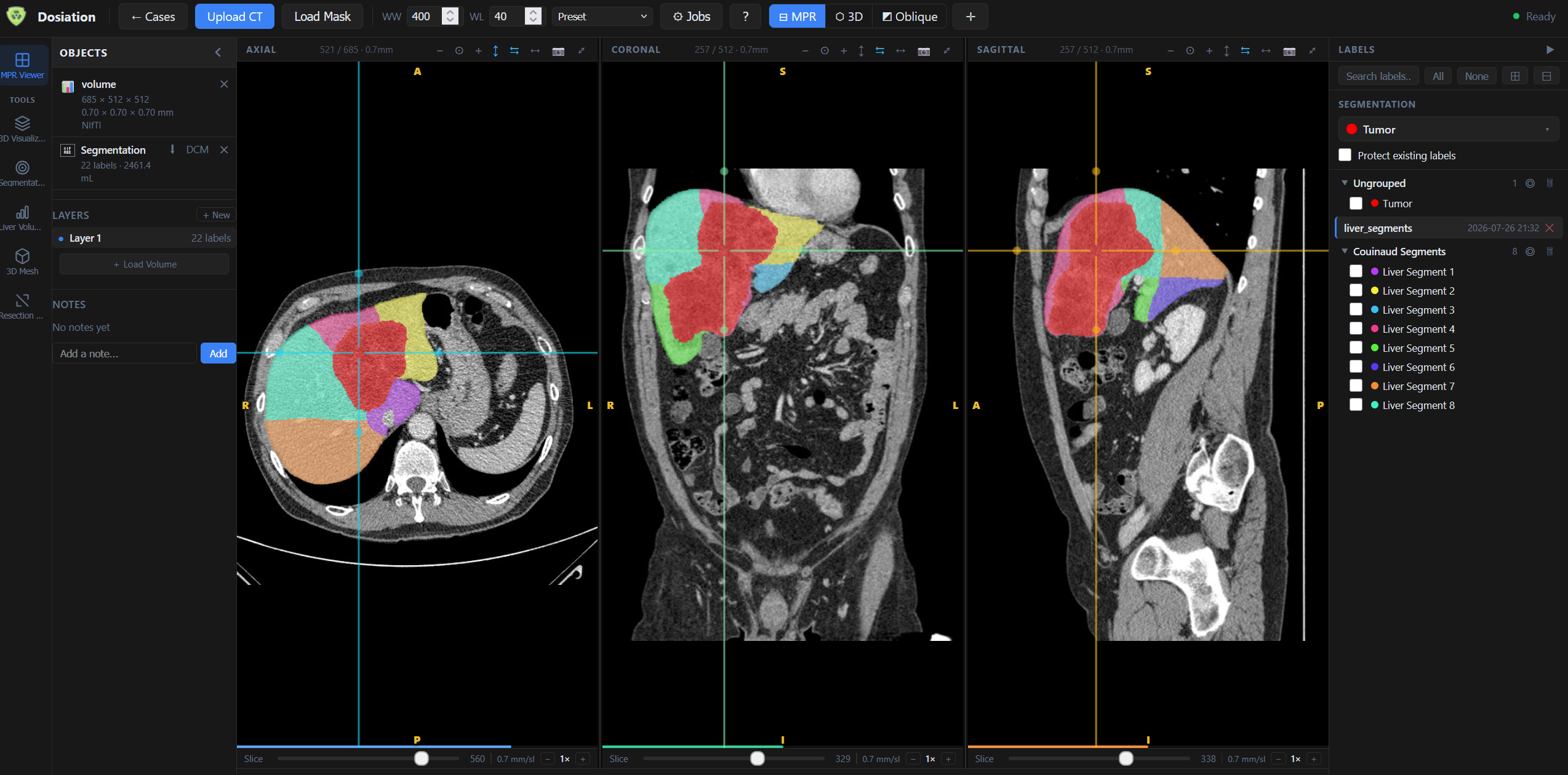This screenshot has width=1568, height=775.
Task: Toggle visibility of Couinaud Segments group
Action: [1530, 252]
